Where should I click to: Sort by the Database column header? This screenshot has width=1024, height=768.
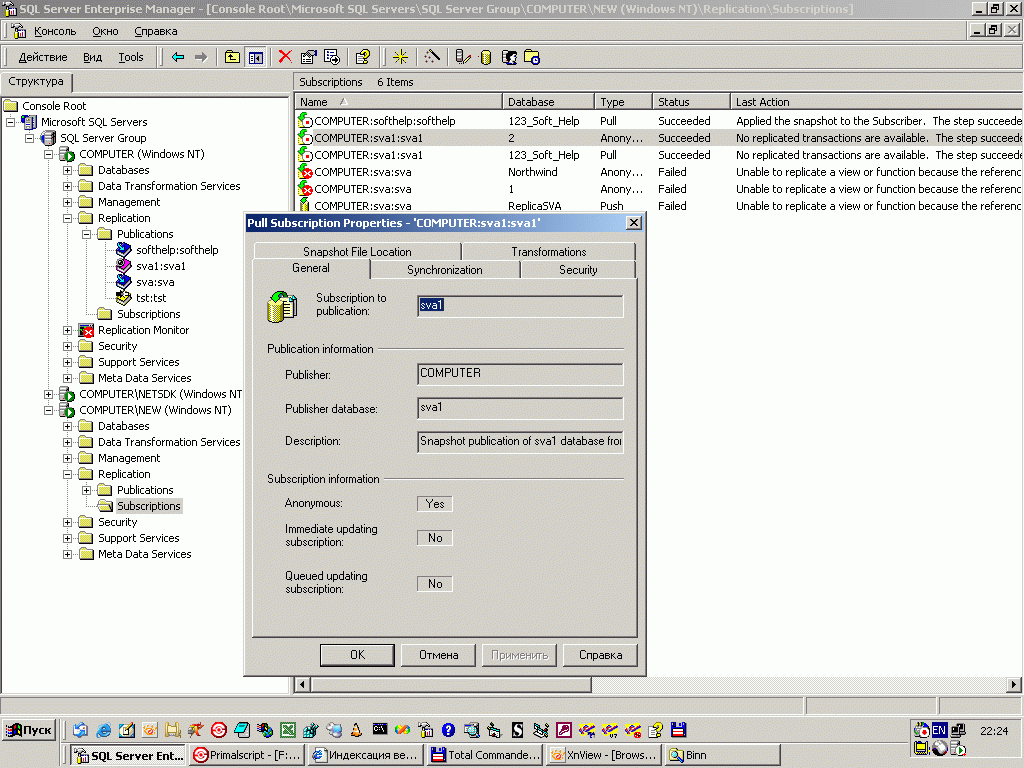tap(548, 102)
